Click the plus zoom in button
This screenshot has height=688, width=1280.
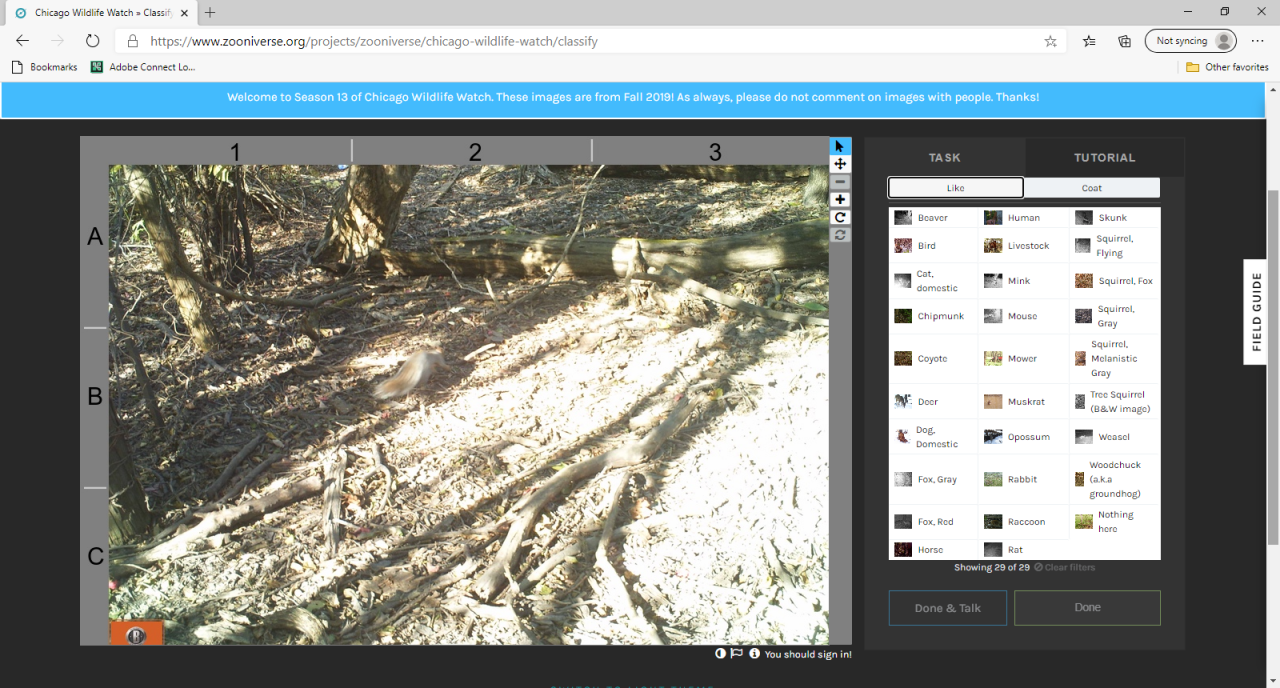click(840, 200)
